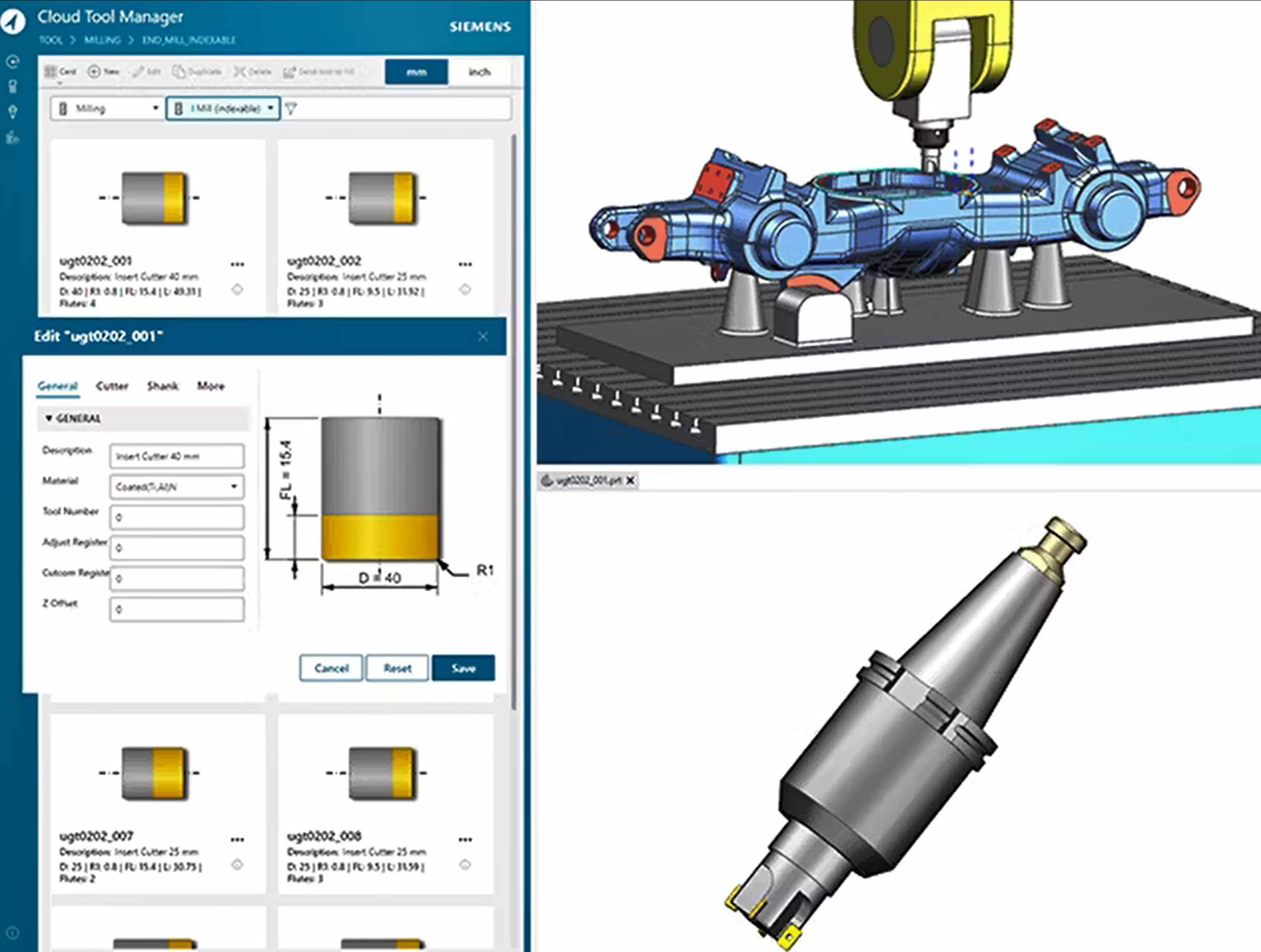The height and width of the screenshot is (952, 1261).
Task: Toggle selection circle on ugt0202_001 card
Action: pos(237,289)
